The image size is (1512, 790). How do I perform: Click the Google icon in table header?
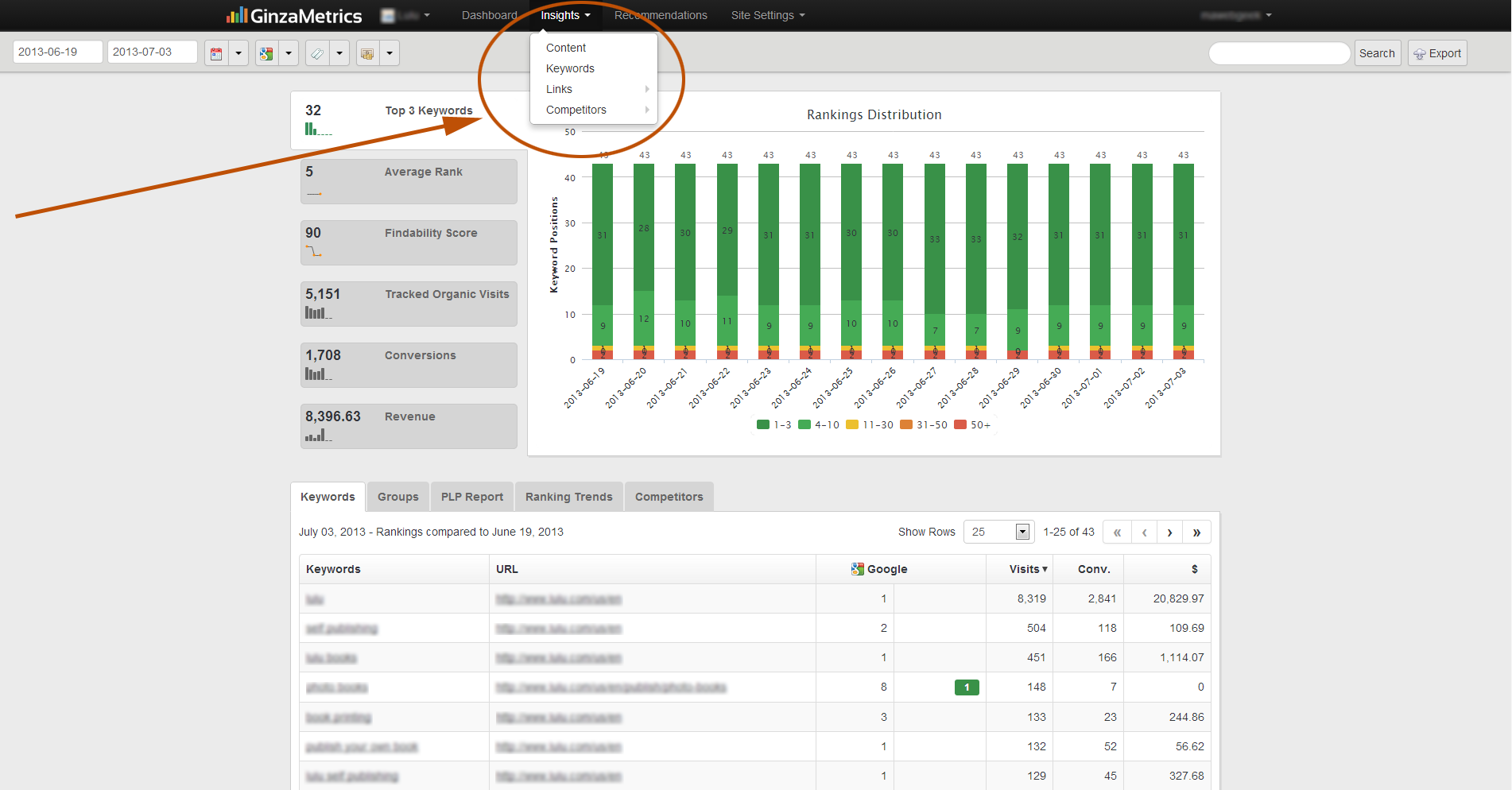coord(857,569)
